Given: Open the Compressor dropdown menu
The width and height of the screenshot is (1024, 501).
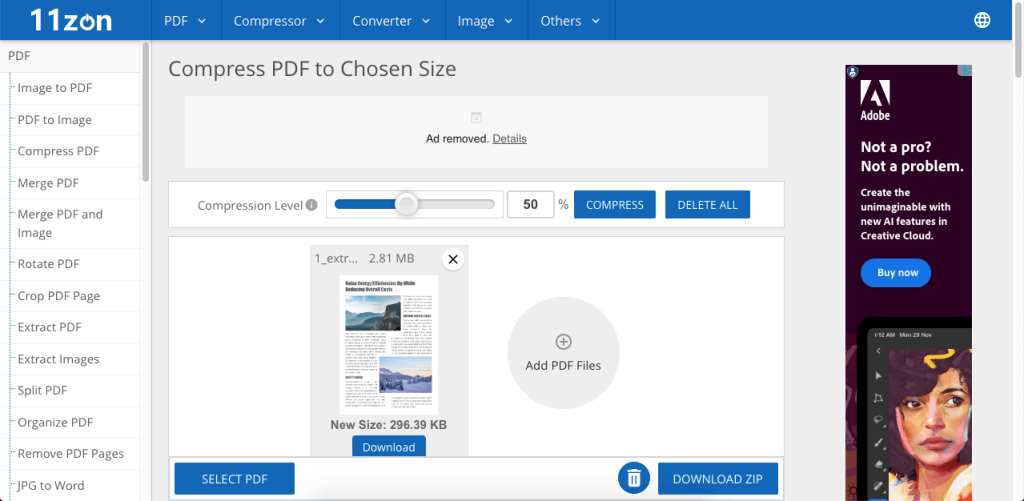Looking at the screenshot, I should coord(275,21).
